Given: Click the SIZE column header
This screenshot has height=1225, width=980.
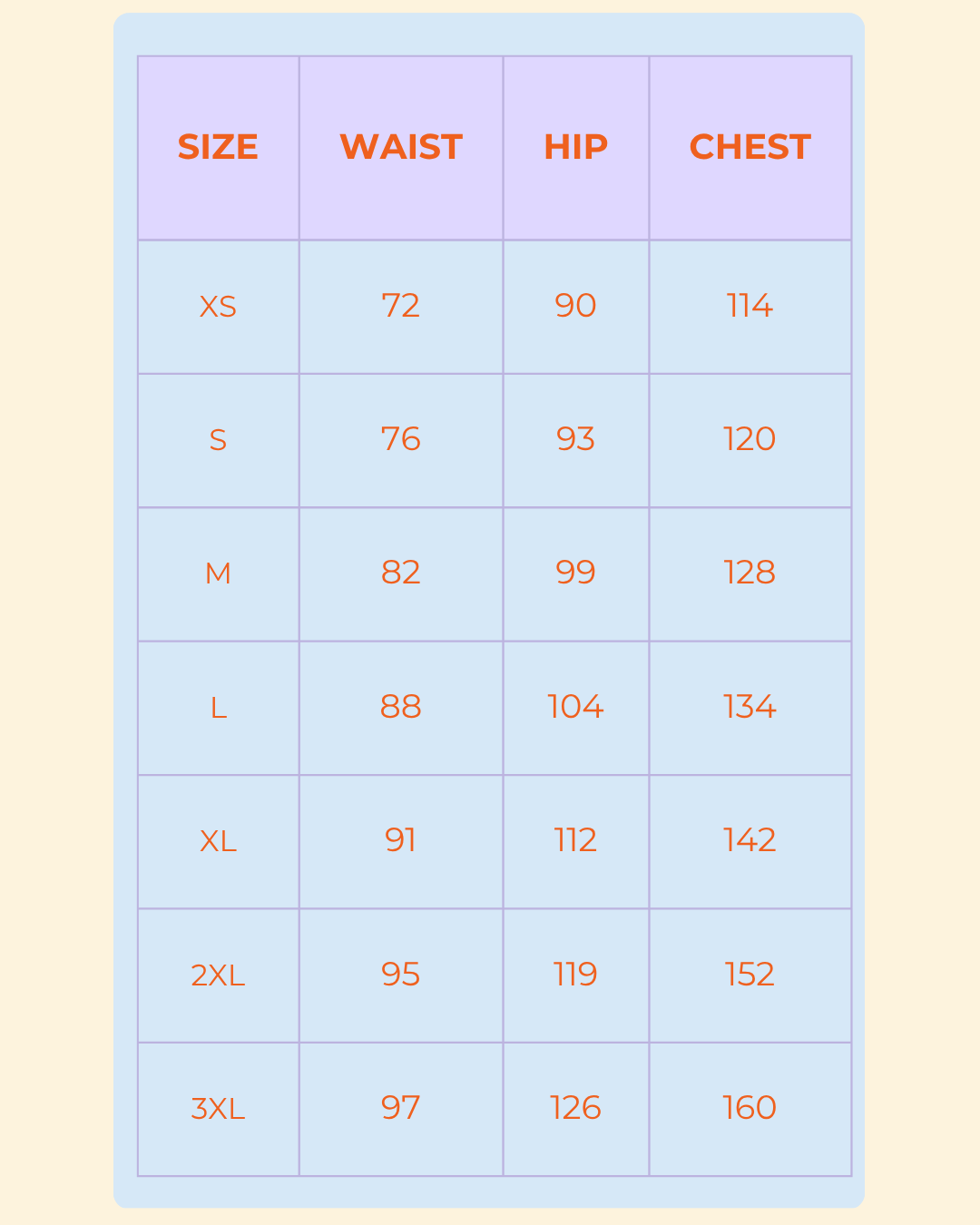Looking at the screenshot, I should click(x=218, y=147).
